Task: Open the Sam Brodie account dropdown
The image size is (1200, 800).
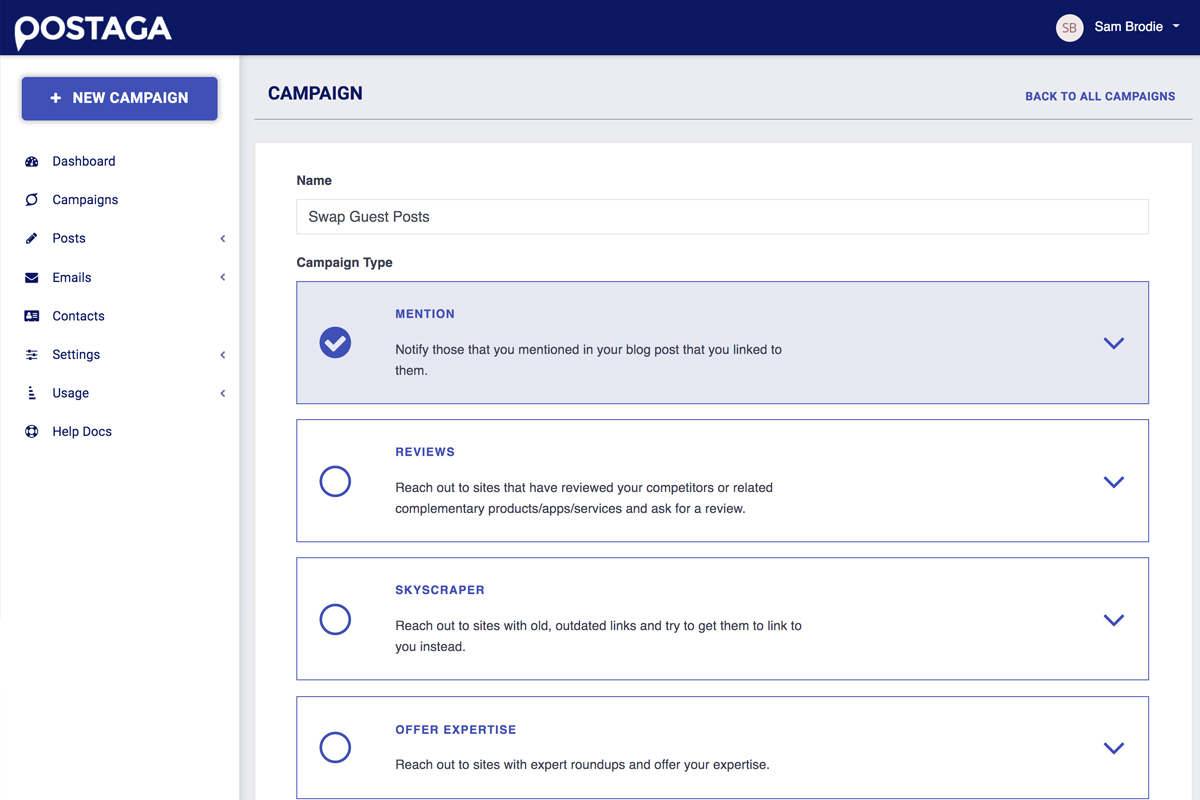Action: pos(1137,27)
